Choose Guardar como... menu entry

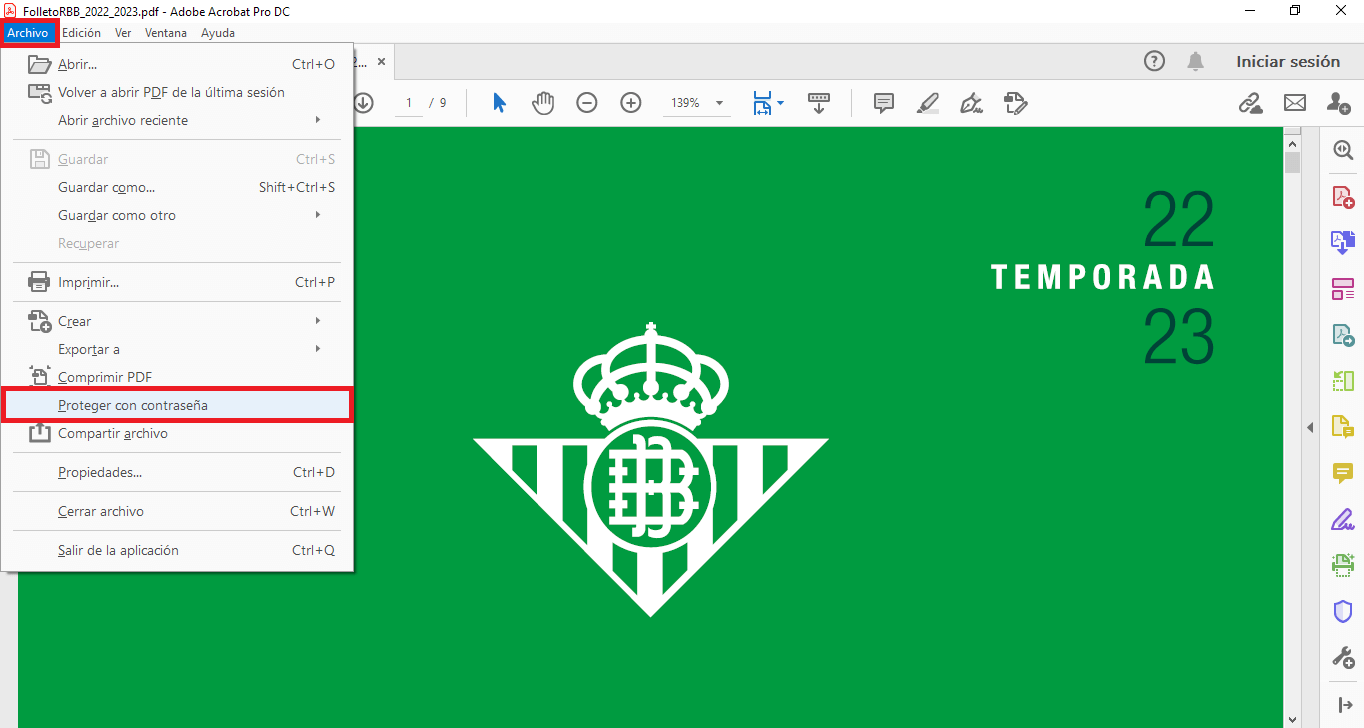[x=176, y=187]
